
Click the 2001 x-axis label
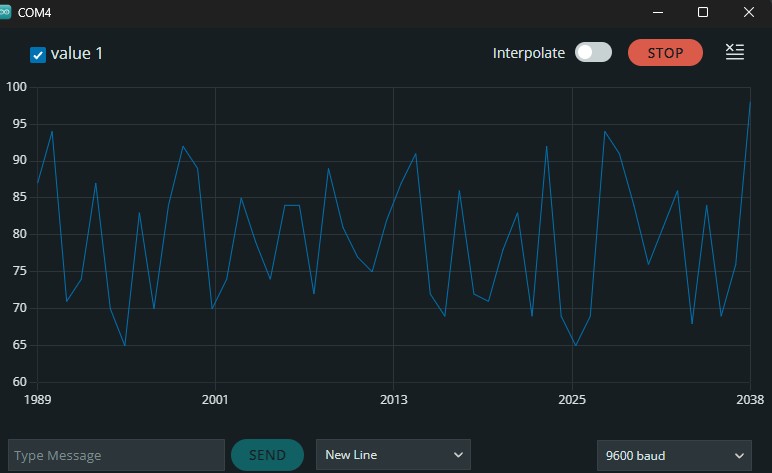click(215, 399)
